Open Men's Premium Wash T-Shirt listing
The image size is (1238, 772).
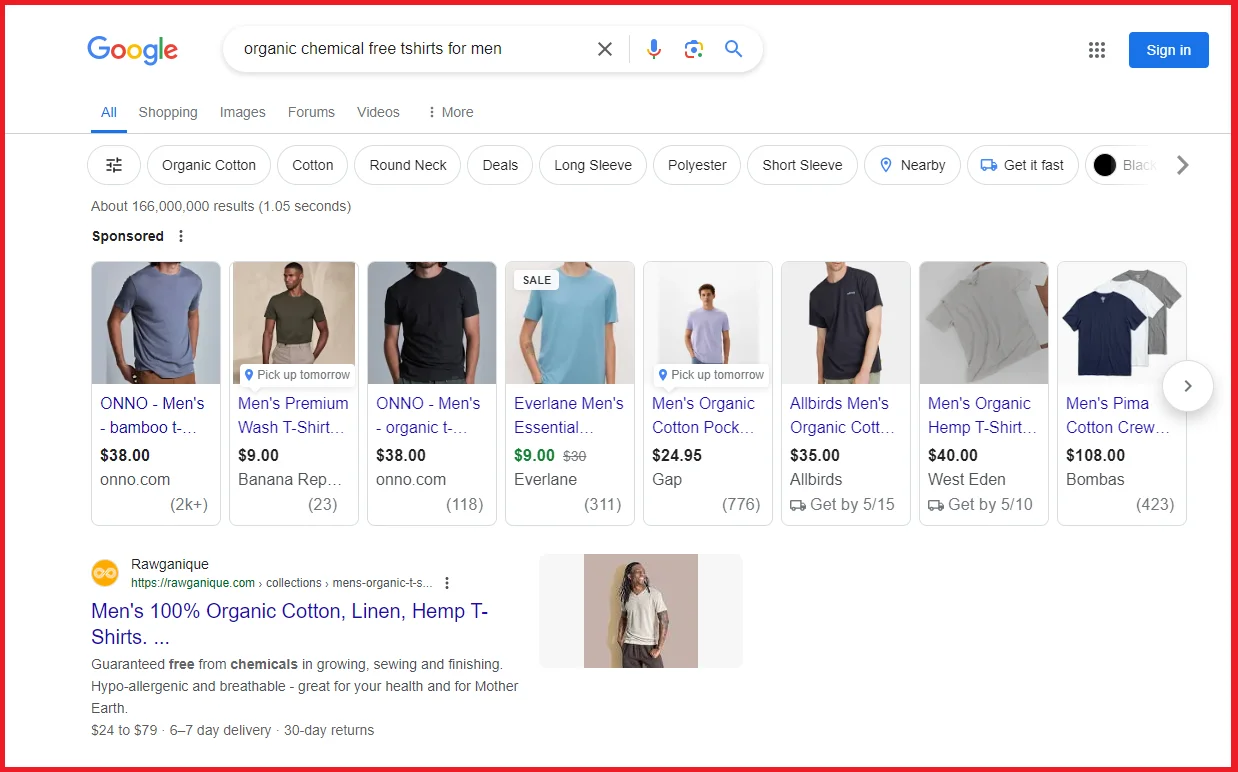(293, 415)
